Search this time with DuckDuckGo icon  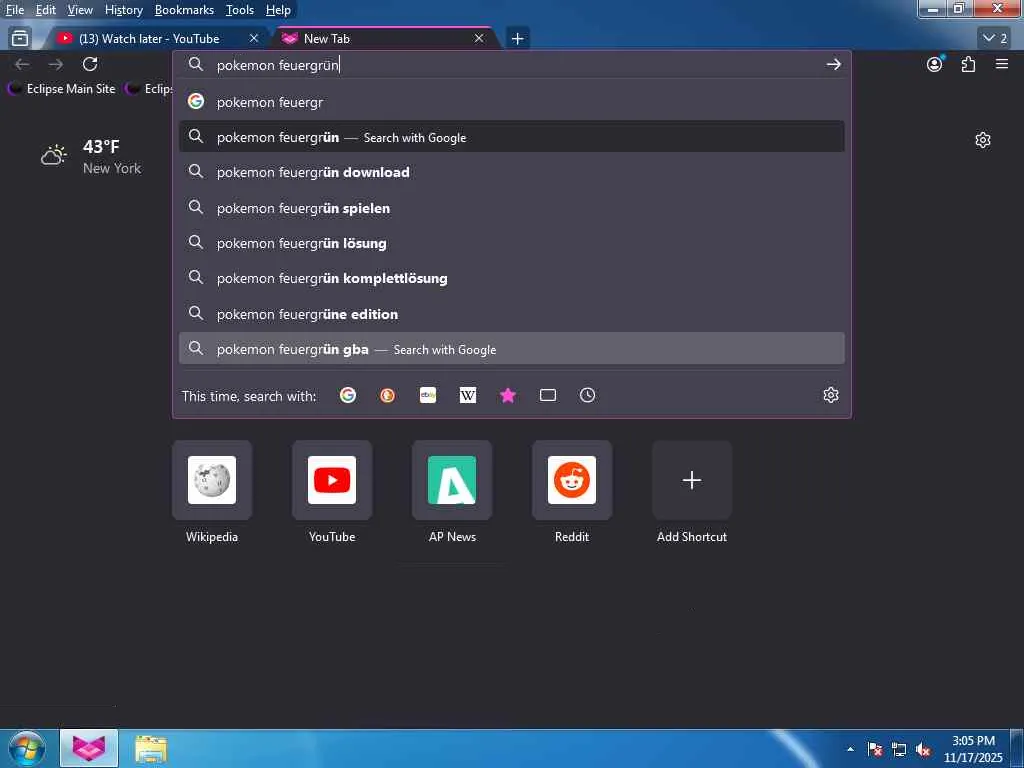[387, 395]
